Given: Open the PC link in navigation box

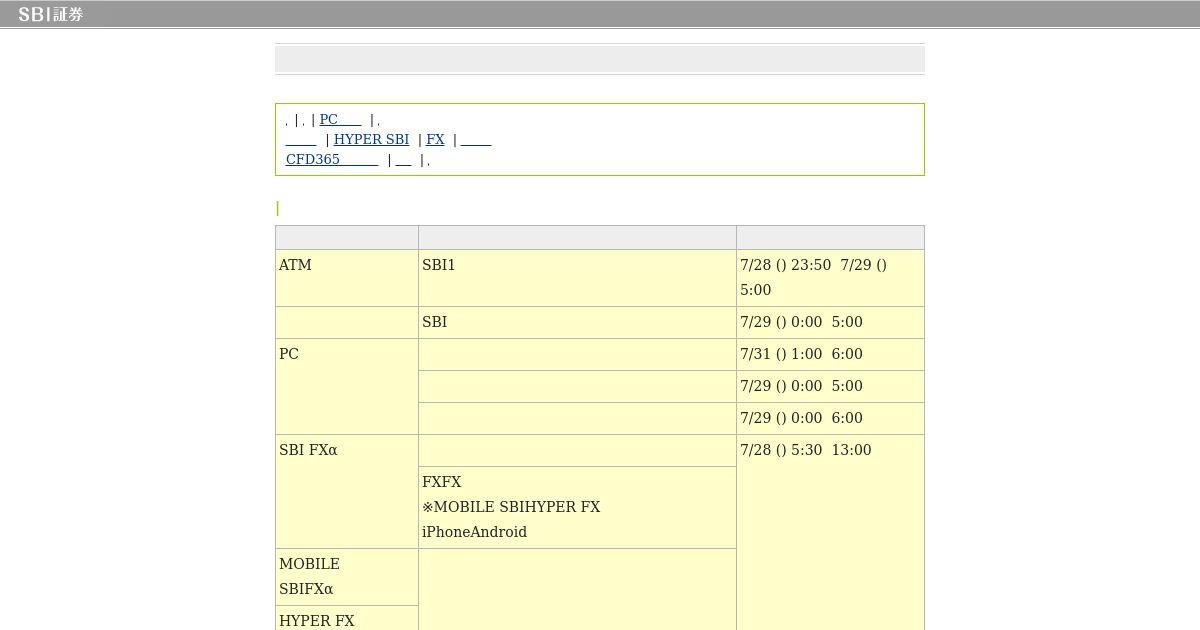Looking at the screenshot, I should (340, 119).
